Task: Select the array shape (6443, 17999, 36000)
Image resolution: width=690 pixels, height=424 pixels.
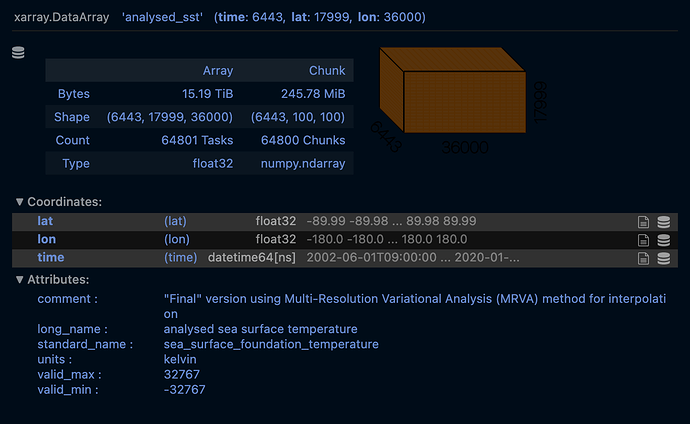Action: [x=170, y=117]
